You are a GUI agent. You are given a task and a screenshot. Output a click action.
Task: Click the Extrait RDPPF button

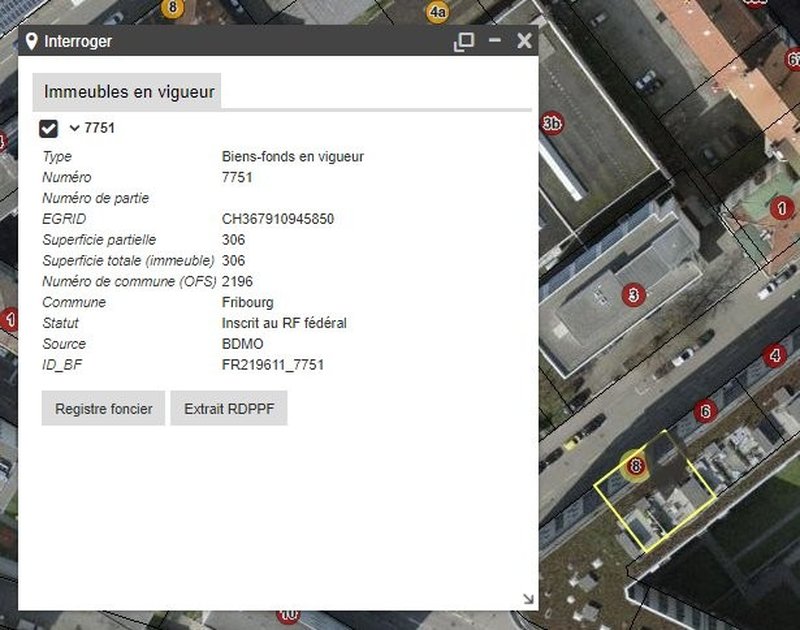pos(229,409)
